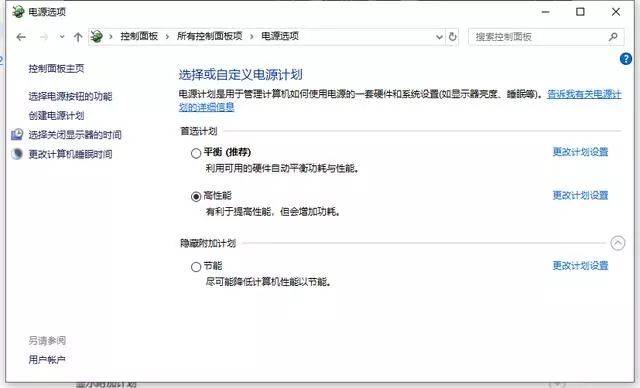This screenshot has height=388, width=640.
Task: Open the recent locations dropdown arrow
Action: (62, 37)
